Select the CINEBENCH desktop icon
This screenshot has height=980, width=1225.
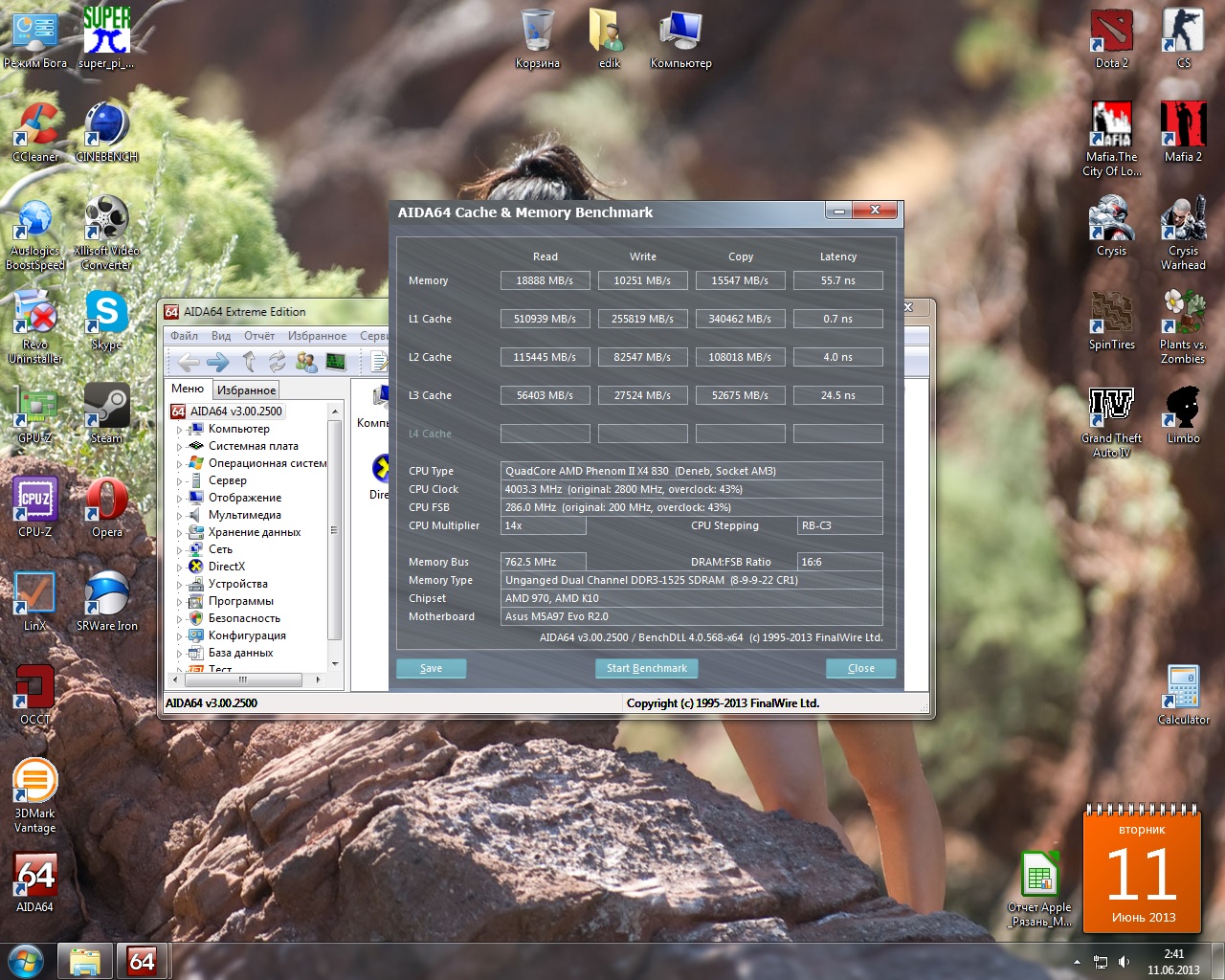(x=106, y=131)
